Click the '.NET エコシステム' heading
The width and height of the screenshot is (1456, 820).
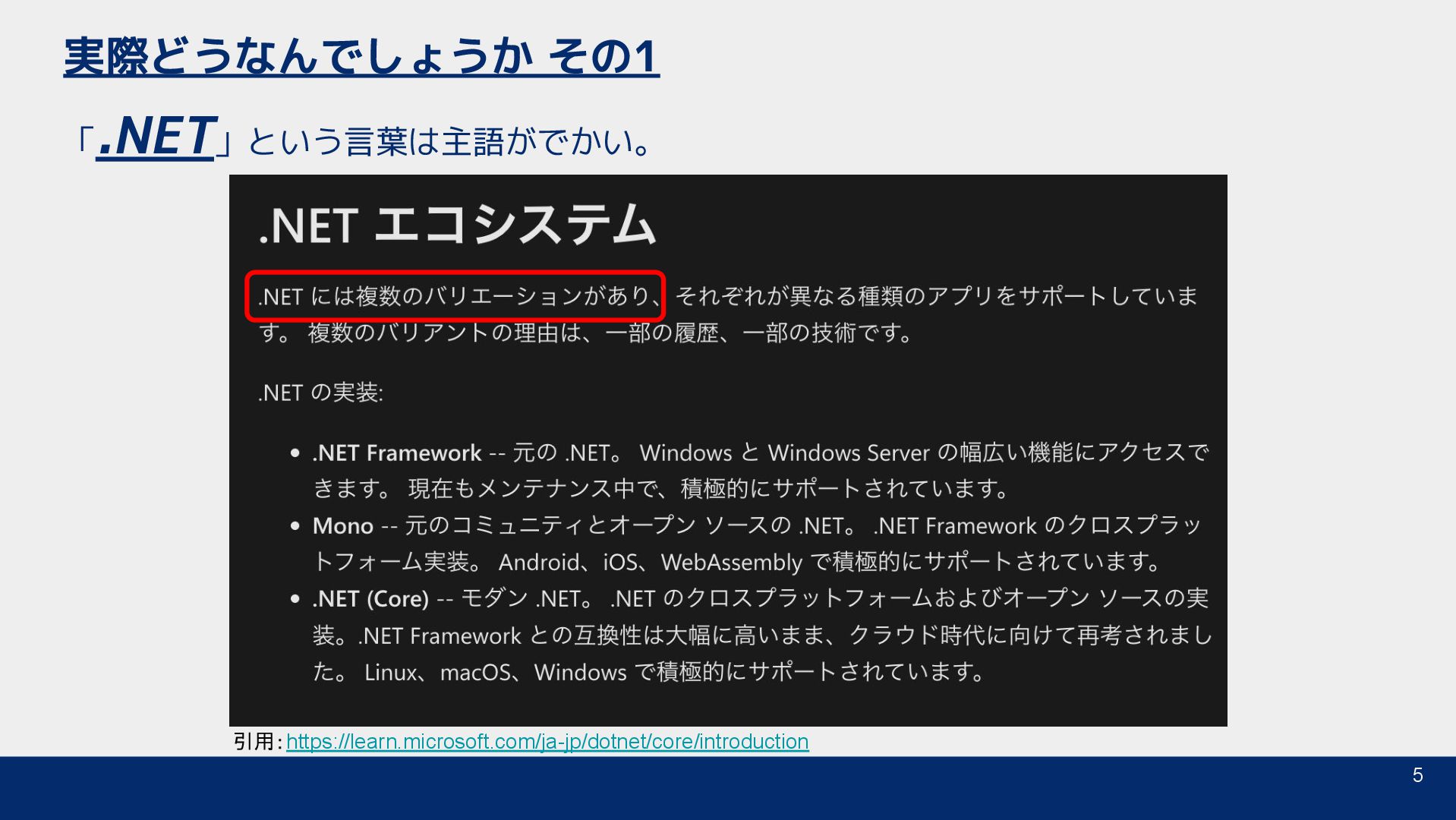457,225
